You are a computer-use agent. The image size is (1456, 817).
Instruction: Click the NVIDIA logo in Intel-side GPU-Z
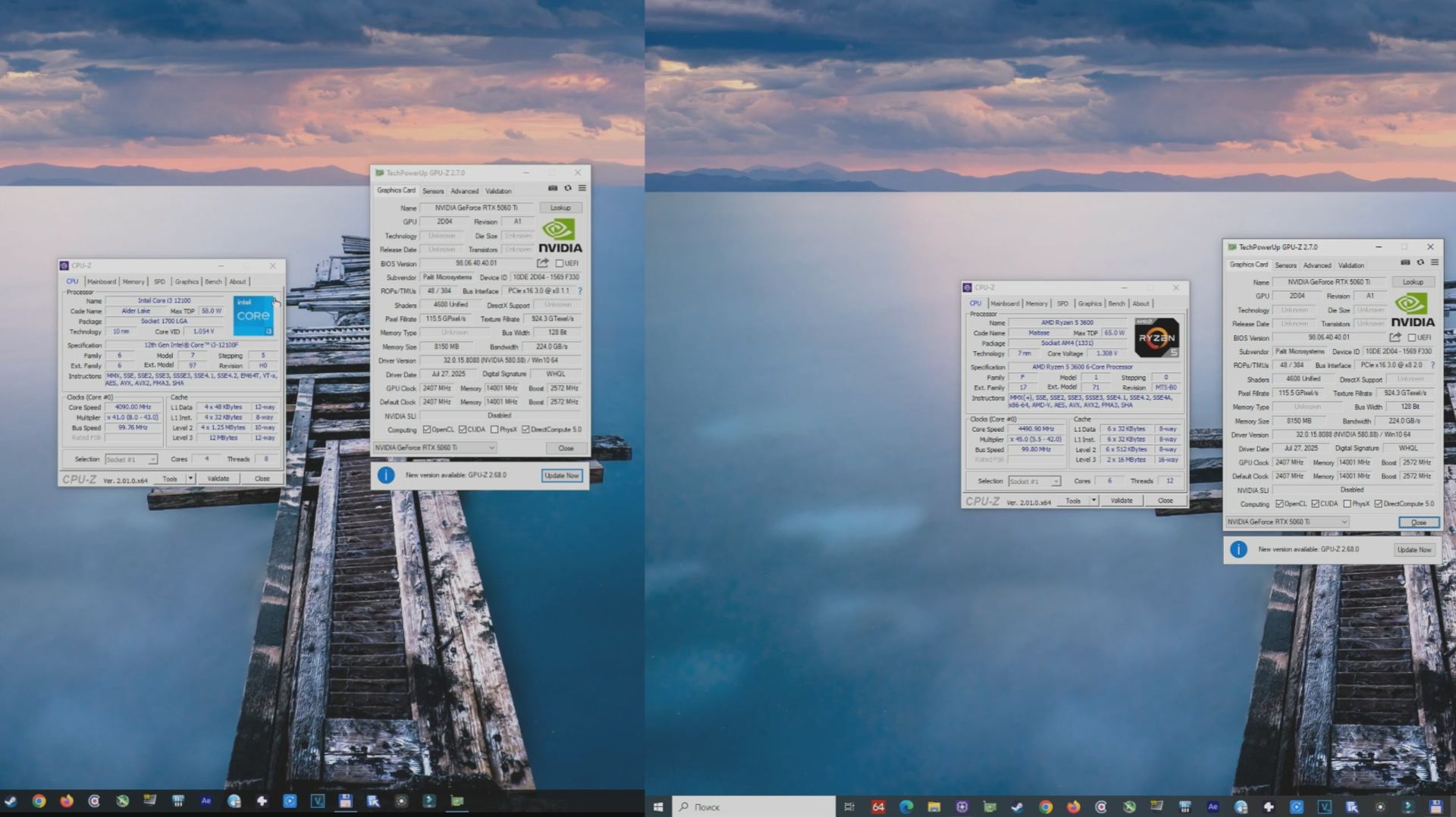560,236
